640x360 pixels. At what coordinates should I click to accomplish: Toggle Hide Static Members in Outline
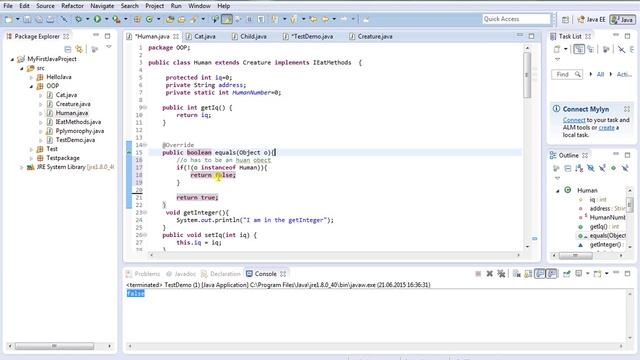point(602,168)
